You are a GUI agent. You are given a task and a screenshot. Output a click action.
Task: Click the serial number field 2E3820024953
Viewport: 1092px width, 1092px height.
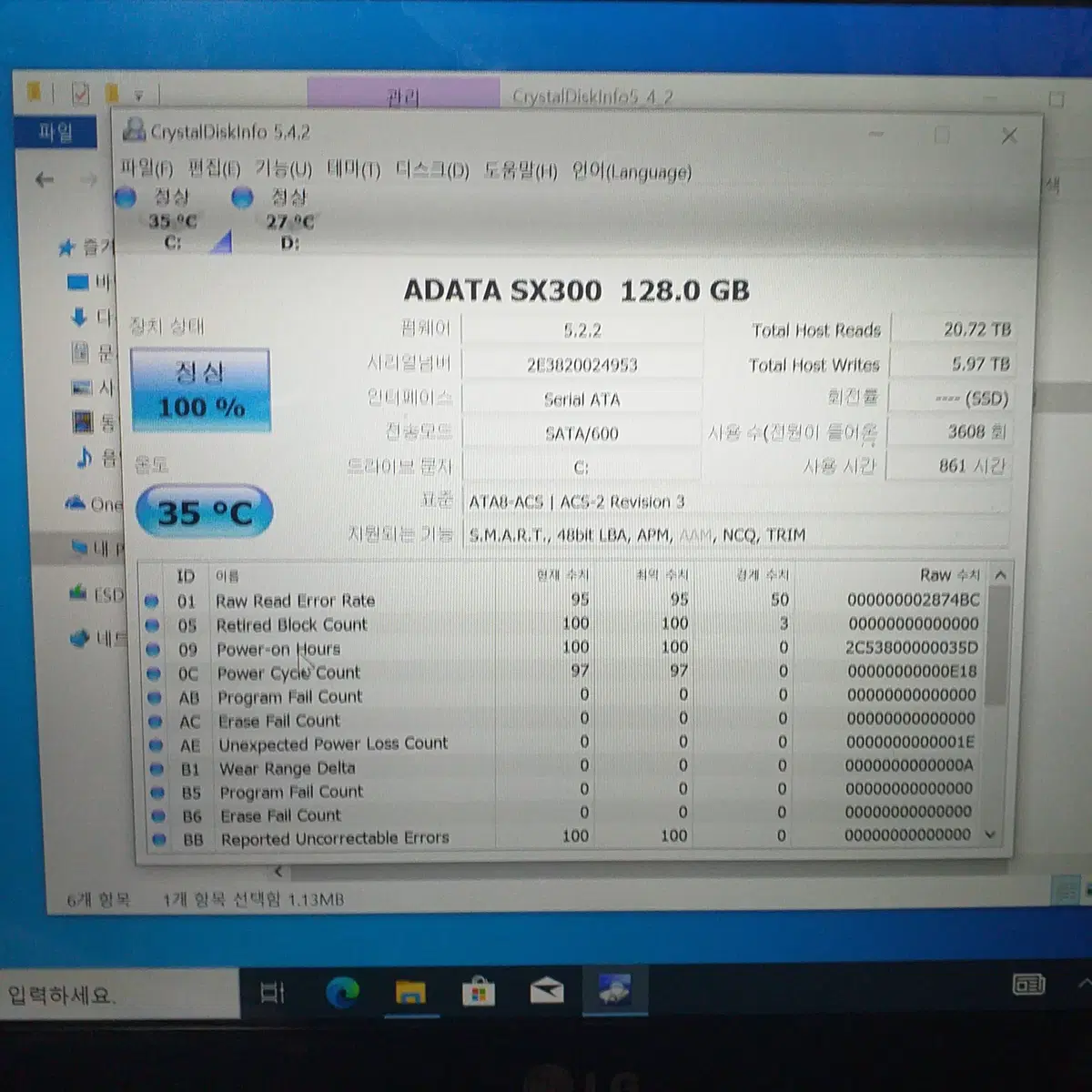(x=582, y=365)
